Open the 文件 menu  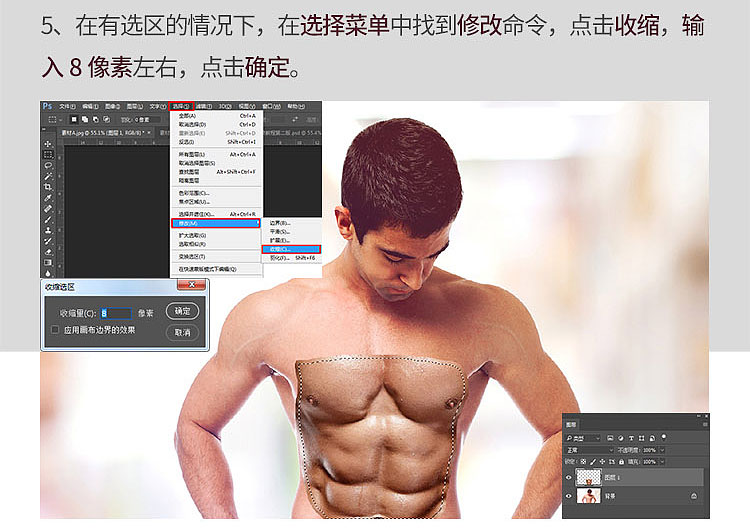[x=67, y=106]
